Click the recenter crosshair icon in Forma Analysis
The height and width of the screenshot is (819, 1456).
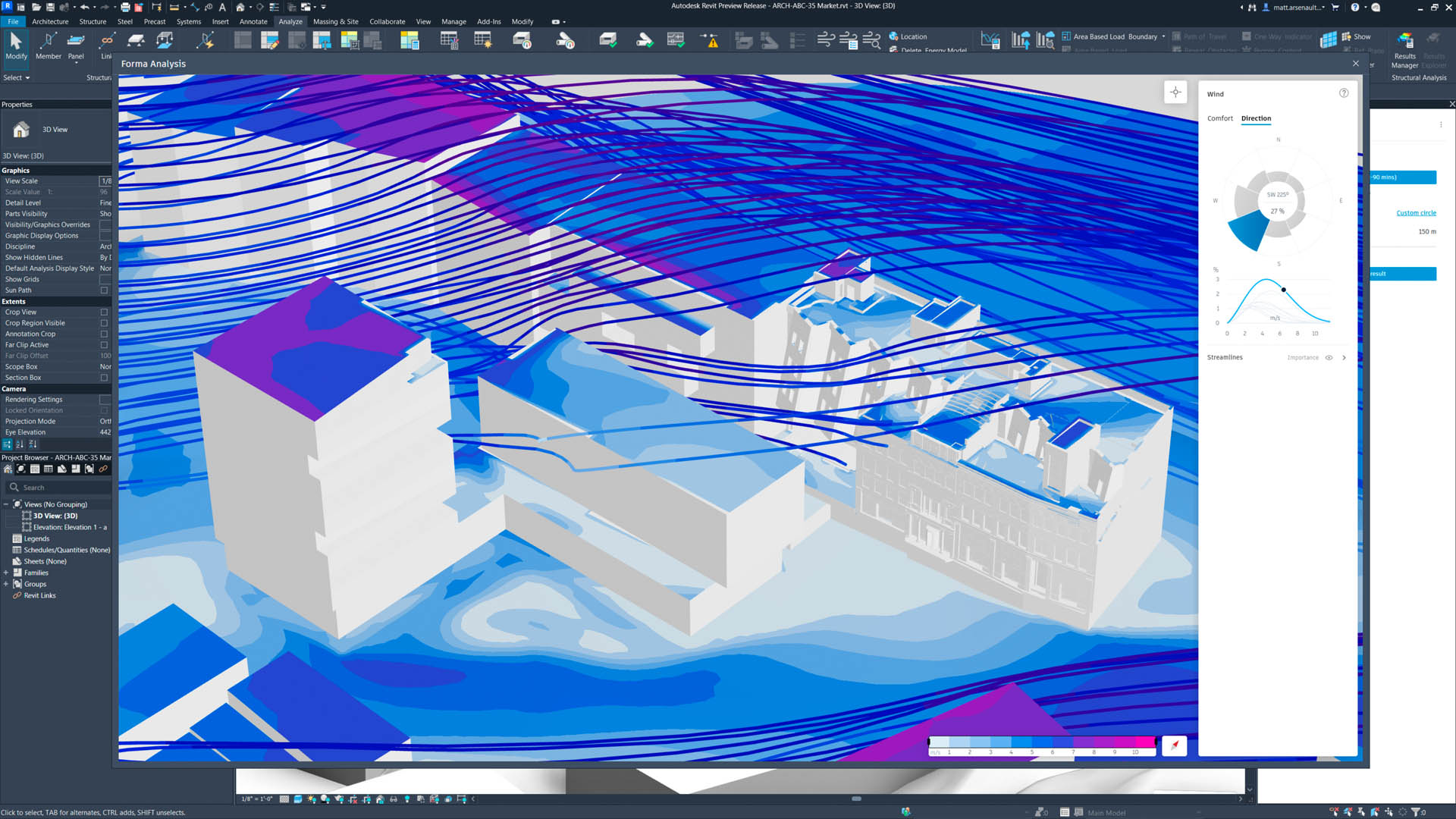[1175, 92]
